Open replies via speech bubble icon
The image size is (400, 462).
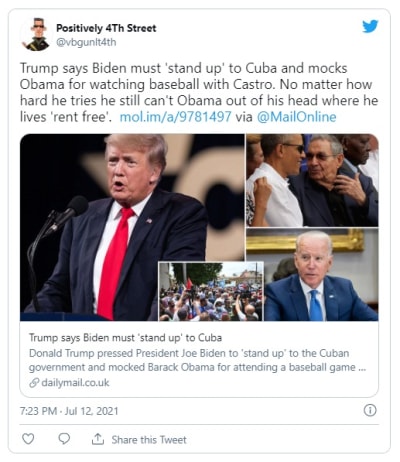(x=64, y=438)
